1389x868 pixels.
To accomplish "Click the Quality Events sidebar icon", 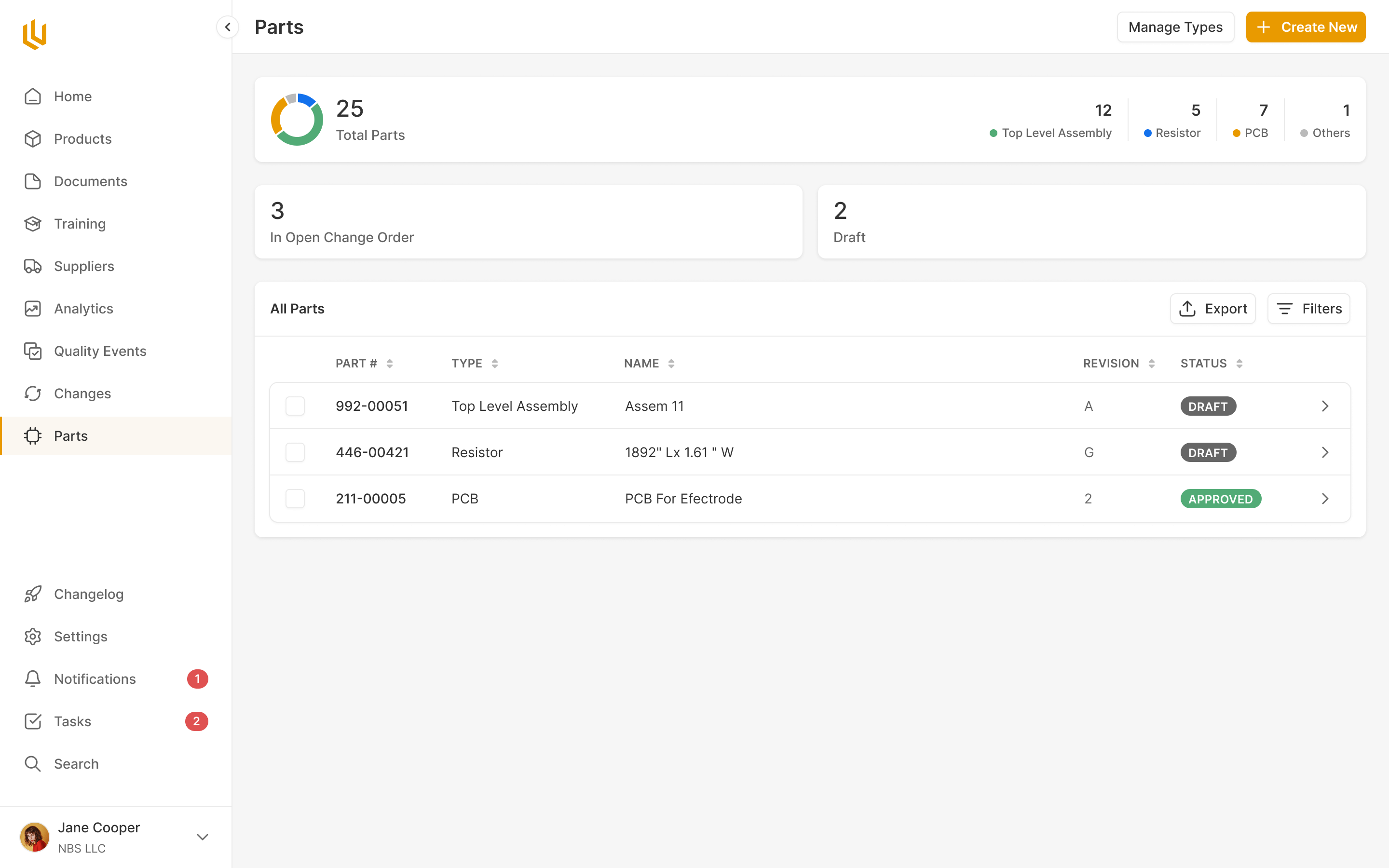I will (33, 351).
